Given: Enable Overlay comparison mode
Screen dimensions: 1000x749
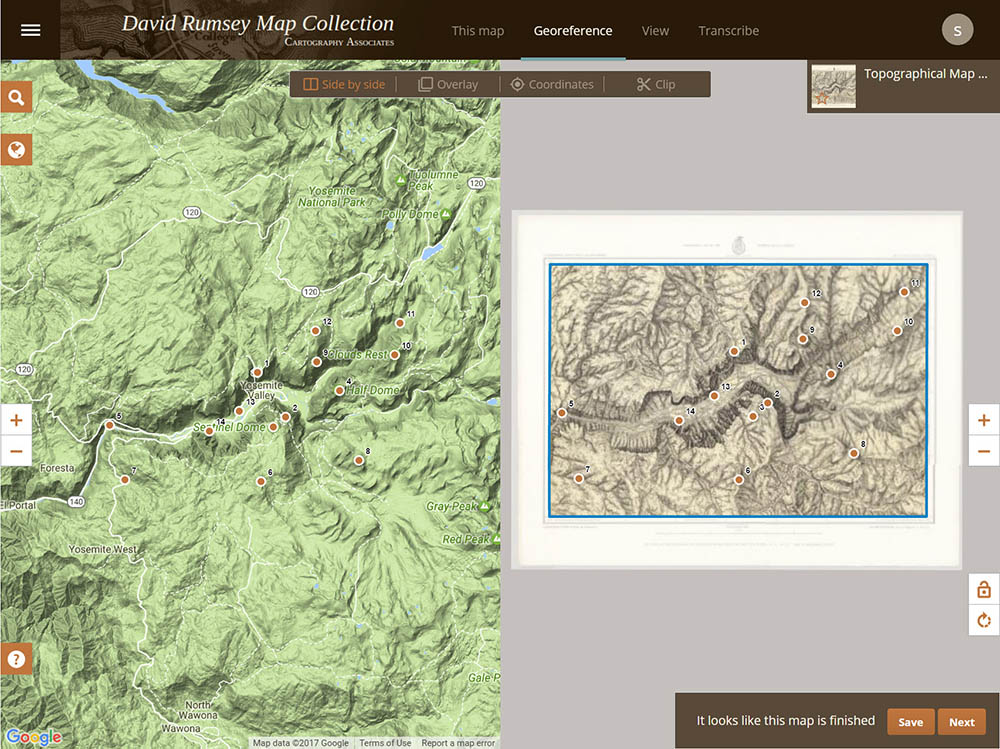Looking at the screenshot, I should click(x=448, y=84).
